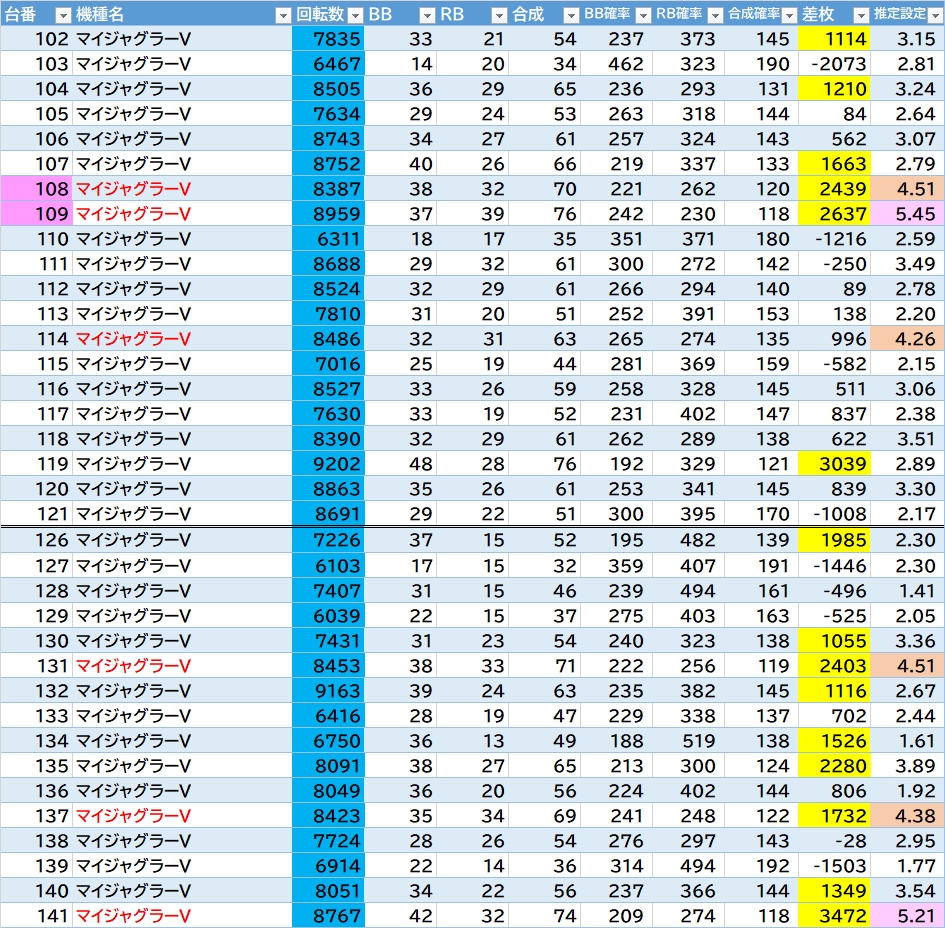Select 差枚 cell 3472 in row 141
Screen dimensions: 945x928
click(x=834, y=915)
